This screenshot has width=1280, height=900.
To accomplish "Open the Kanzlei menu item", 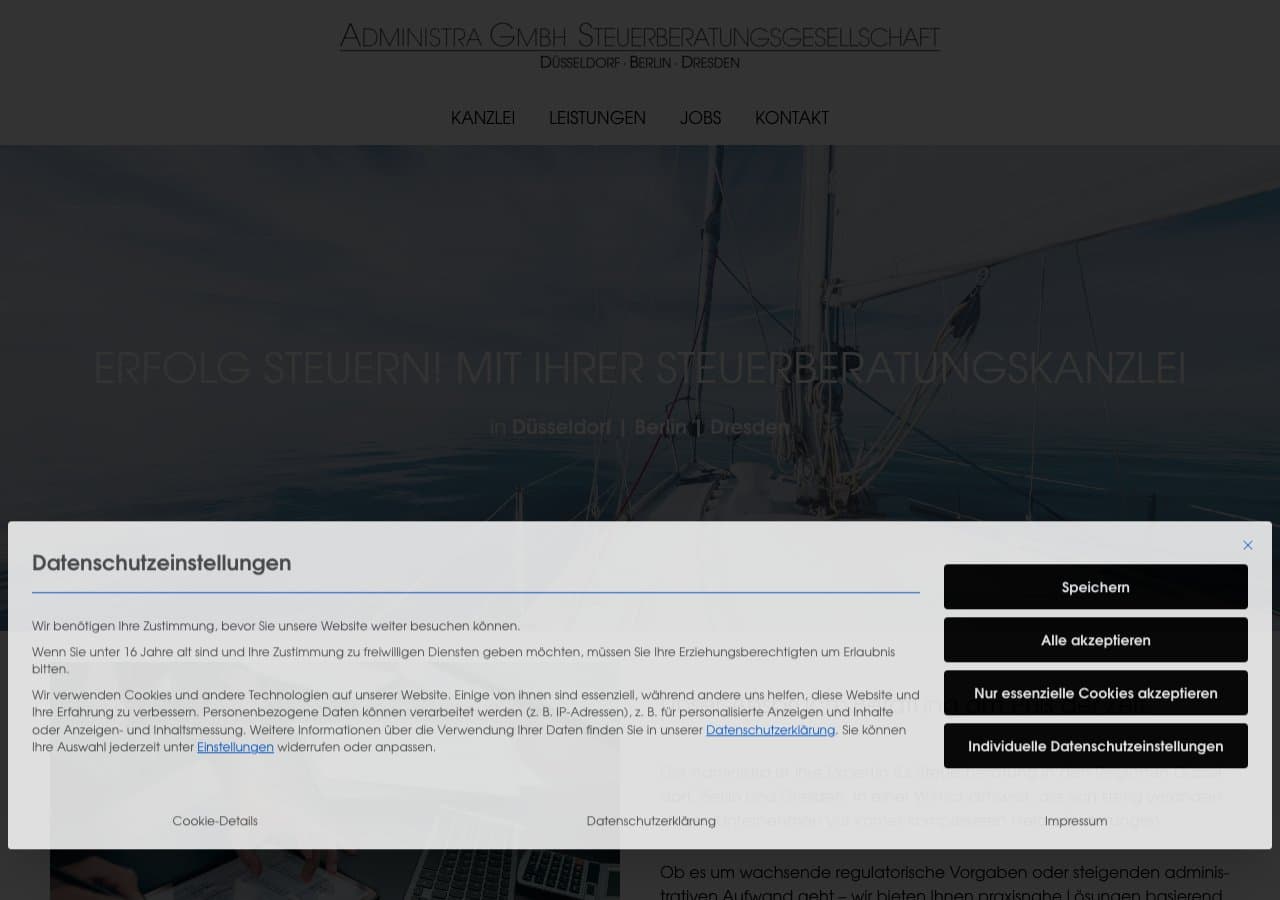I will 482,118.
